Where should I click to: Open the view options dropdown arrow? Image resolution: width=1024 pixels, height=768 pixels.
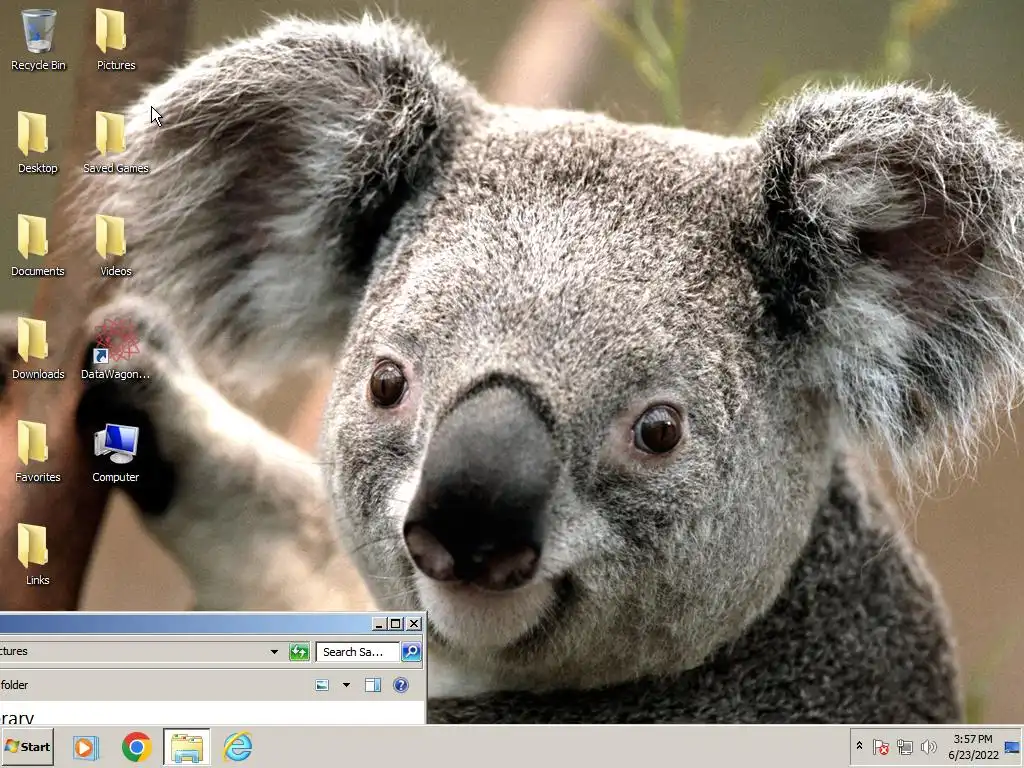[347, 685]
